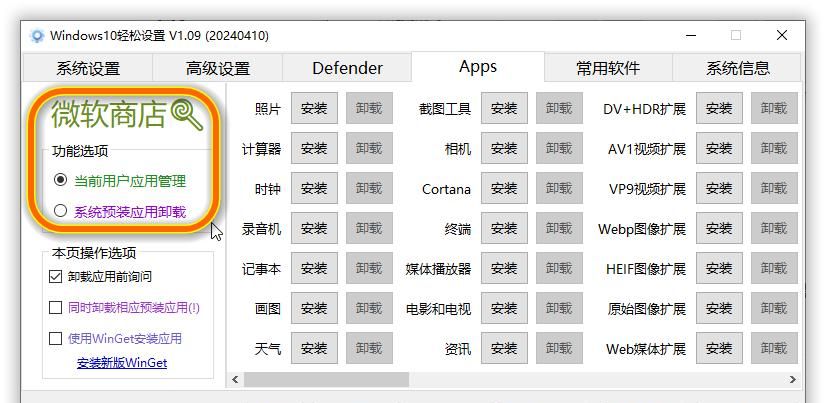The width and height of the screenshot is (826, 403).
Task: Install the Web媒体扩展
Action: point(719,348)
